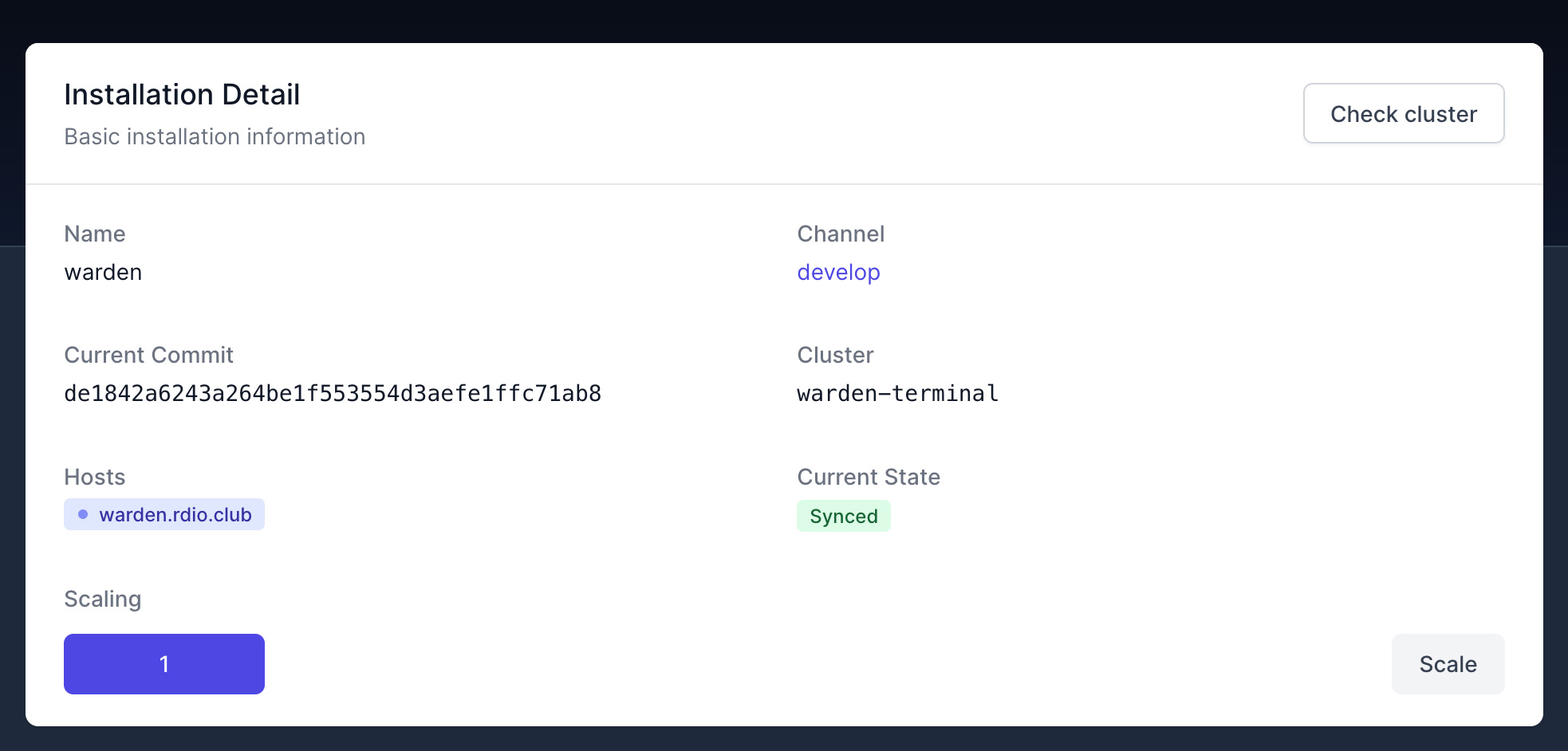Click the Channel field label
Image resolution: width=1568 pixels, height=751 pixels.
click(x=841, y=234)
